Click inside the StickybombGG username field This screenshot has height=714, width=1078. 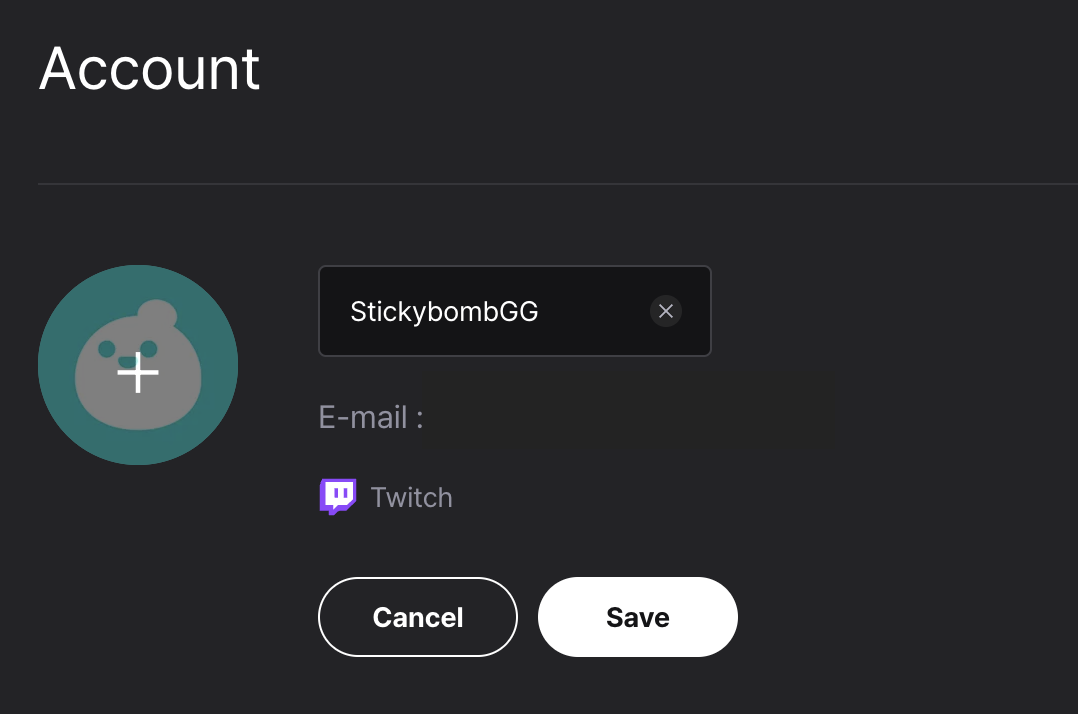point(514,311)
